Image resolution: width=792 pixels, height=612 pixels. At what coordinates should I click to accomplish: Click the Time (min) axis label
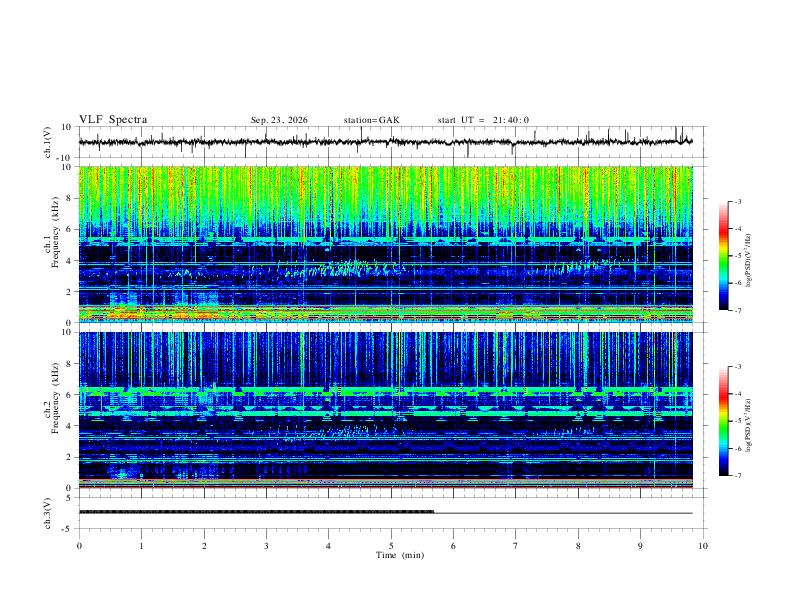(x=400, y=555)
